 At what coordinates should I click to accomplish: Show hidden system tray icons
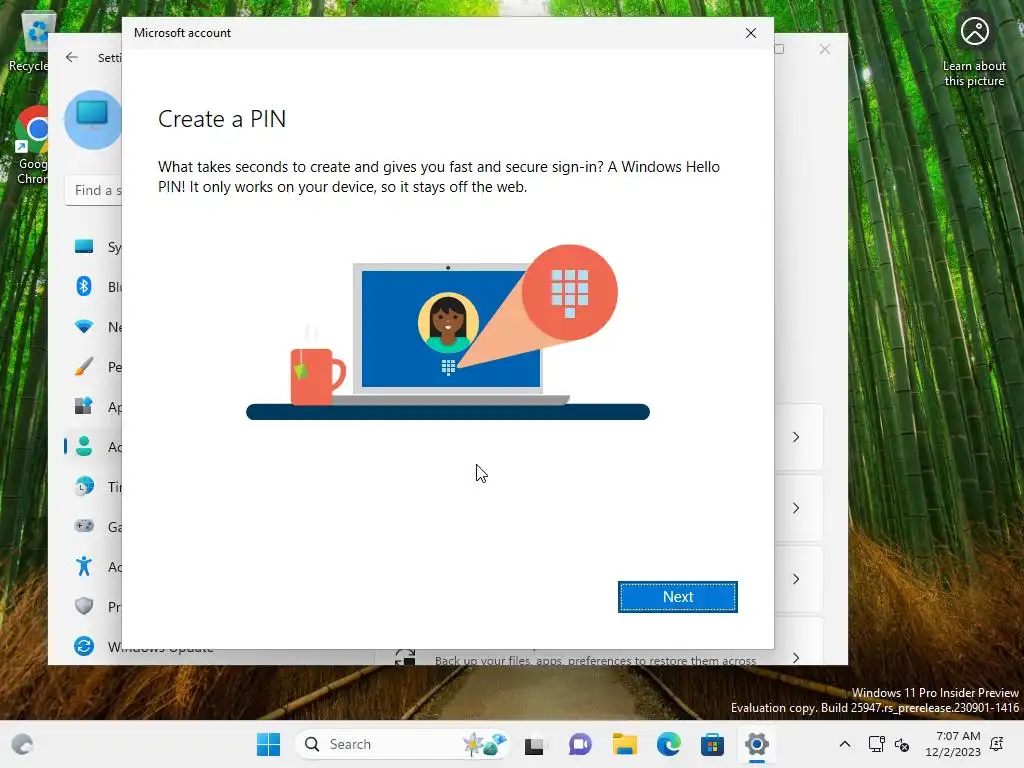click(x=844, y=744)
